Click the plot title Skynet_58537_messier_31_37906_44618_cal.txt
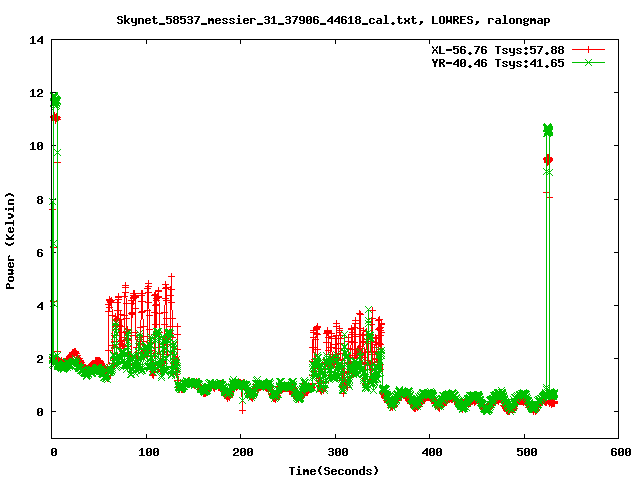This screenshot has width=640, height=480. click(267, 20)
